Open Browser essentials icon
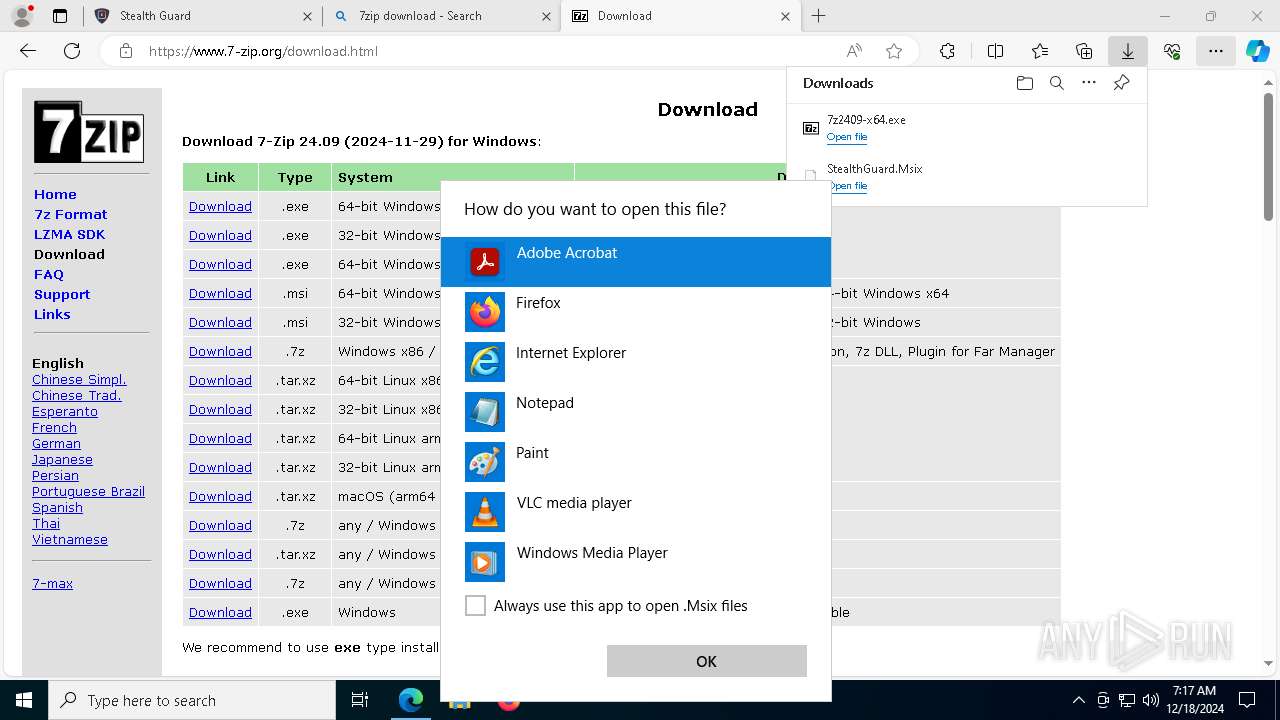The width and height of the screenshot is (1280, 720). click(x=1172, y=51)
